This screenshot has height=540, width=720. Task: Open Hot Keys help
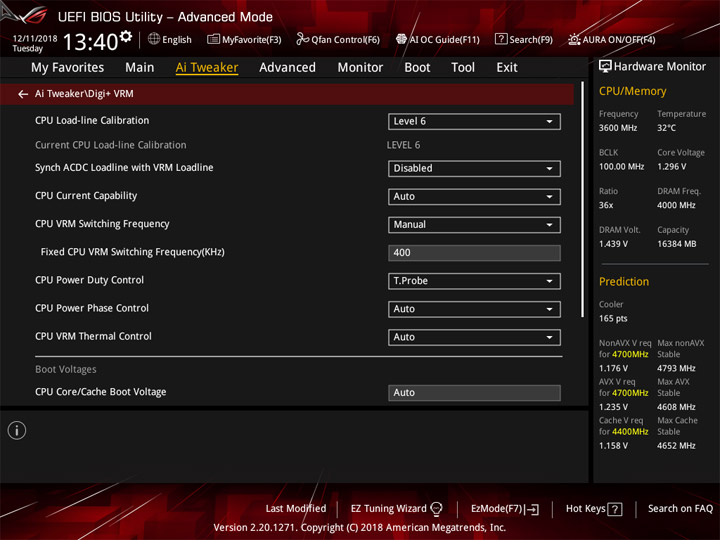pyautogui.click(x=594, y=509)
